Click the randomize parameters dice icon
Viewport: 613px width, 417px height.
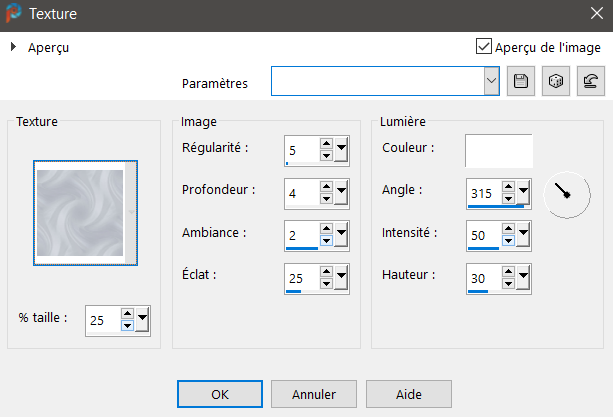point(554,82)
